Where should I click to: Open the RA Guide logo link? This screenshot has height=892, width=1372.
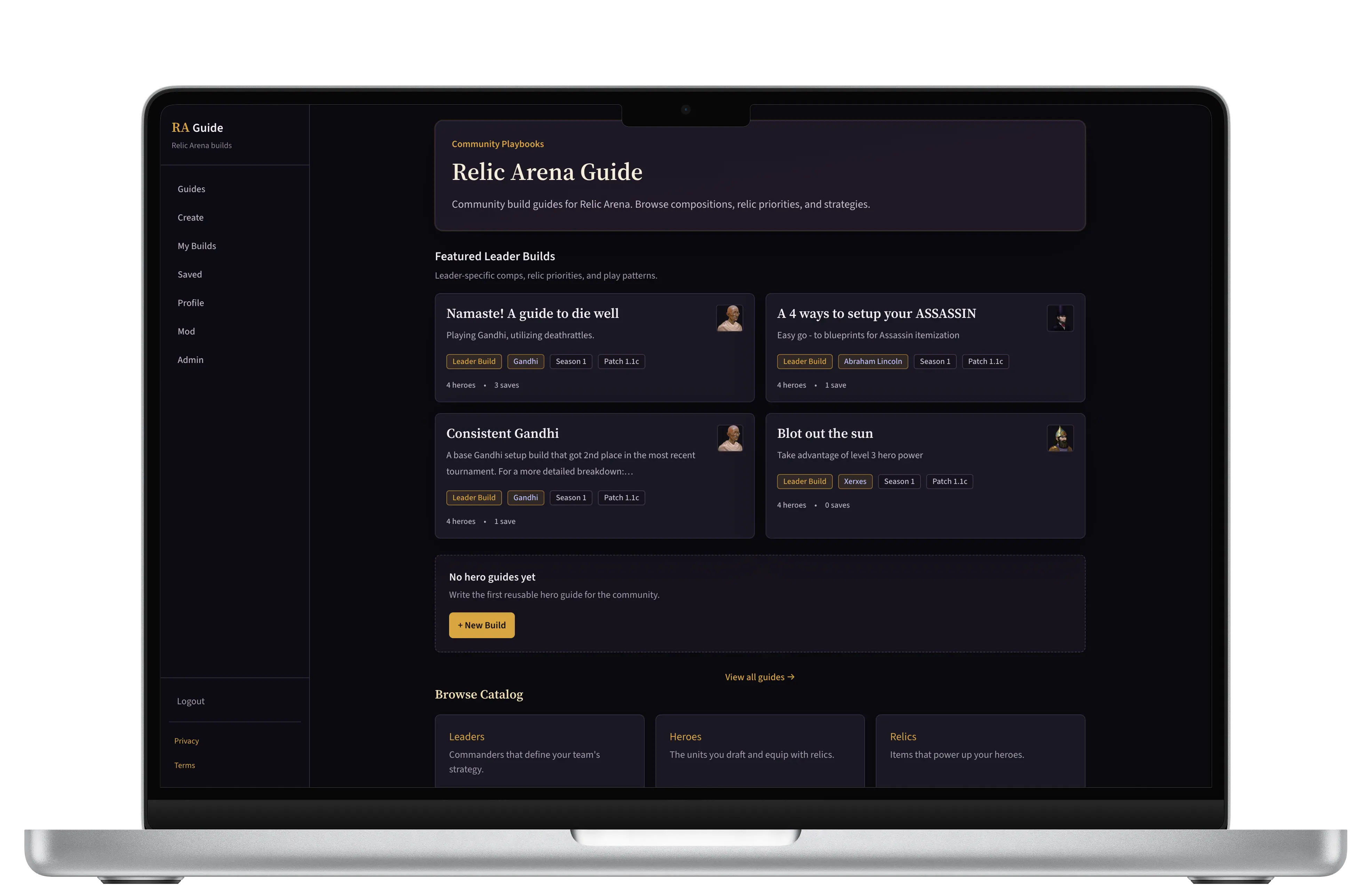[x=197, y=127]
